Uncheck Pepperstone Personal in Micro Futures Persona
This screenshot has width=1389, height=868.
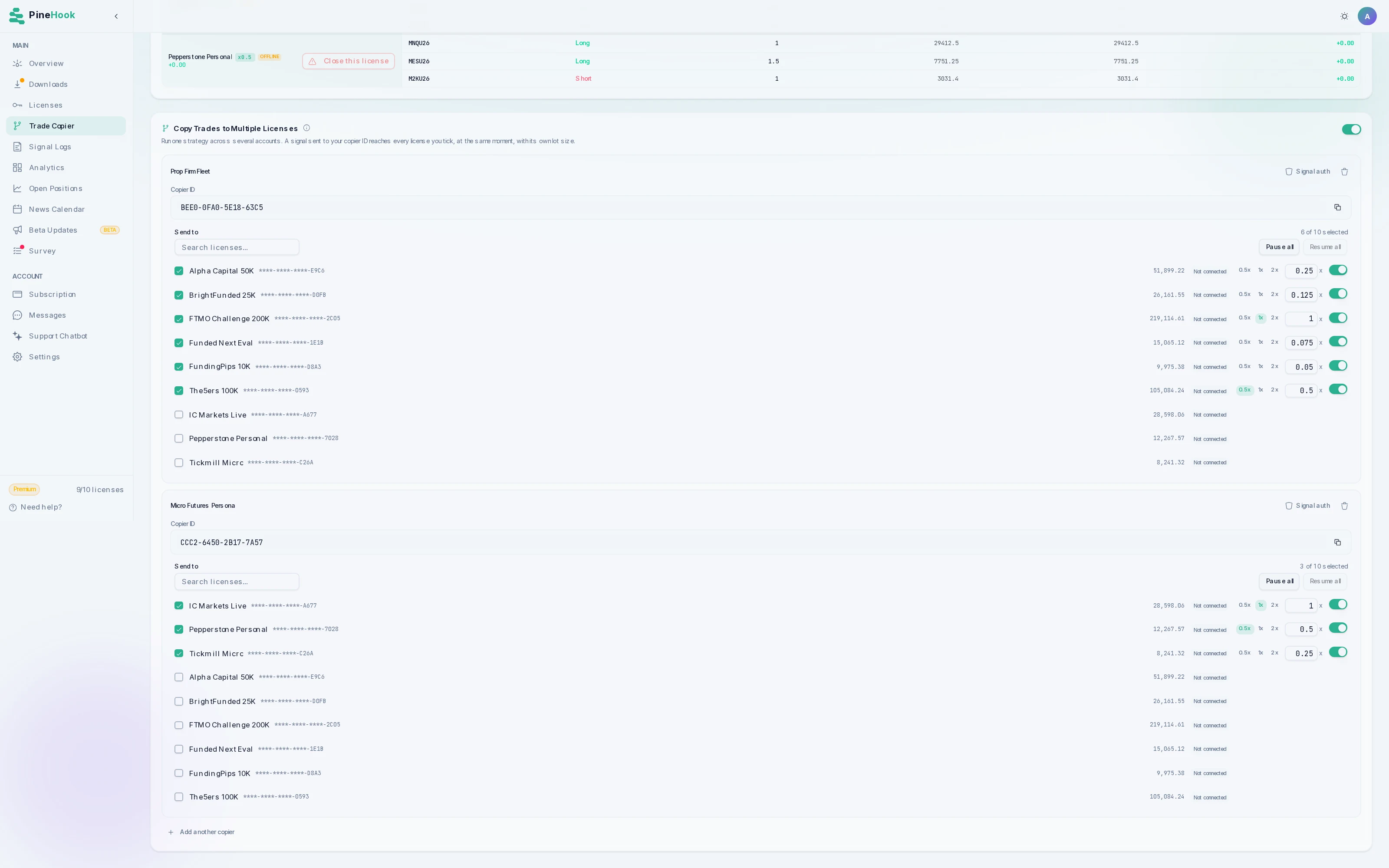178,630
